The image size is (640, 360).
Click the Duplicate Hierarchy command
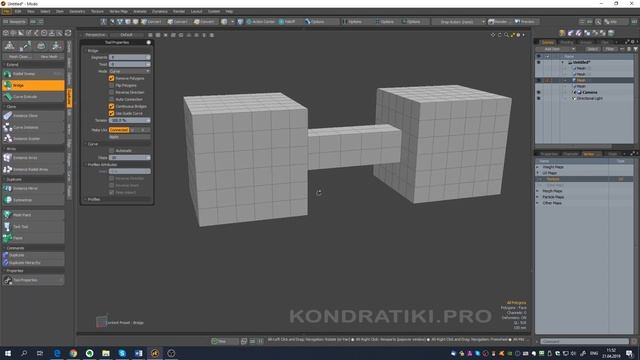coord(33,262)
